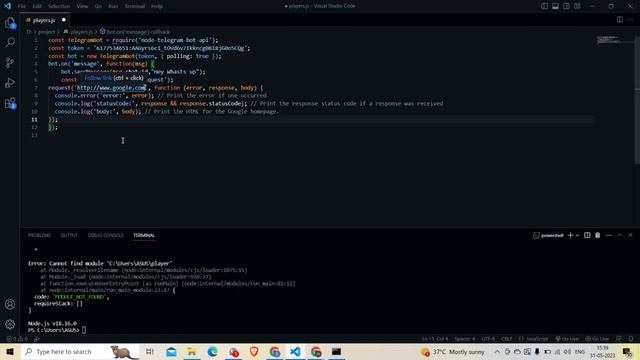Open the project breadcrumb dropdown
This screenshot has width=640, height=360.
click(x=46, y=32)
